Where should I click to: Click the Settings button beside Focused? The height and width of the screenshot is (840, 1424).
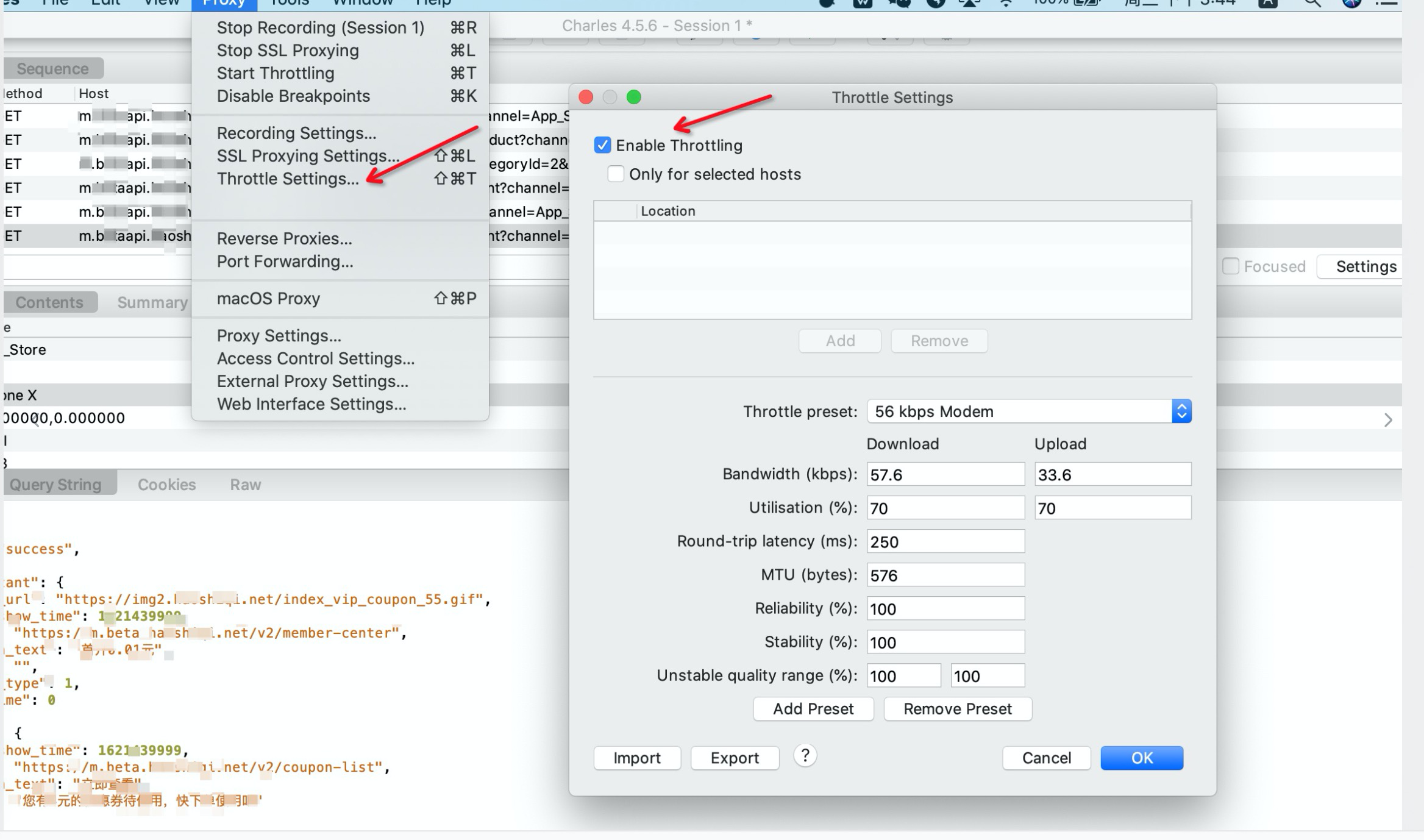(1365, 266)
